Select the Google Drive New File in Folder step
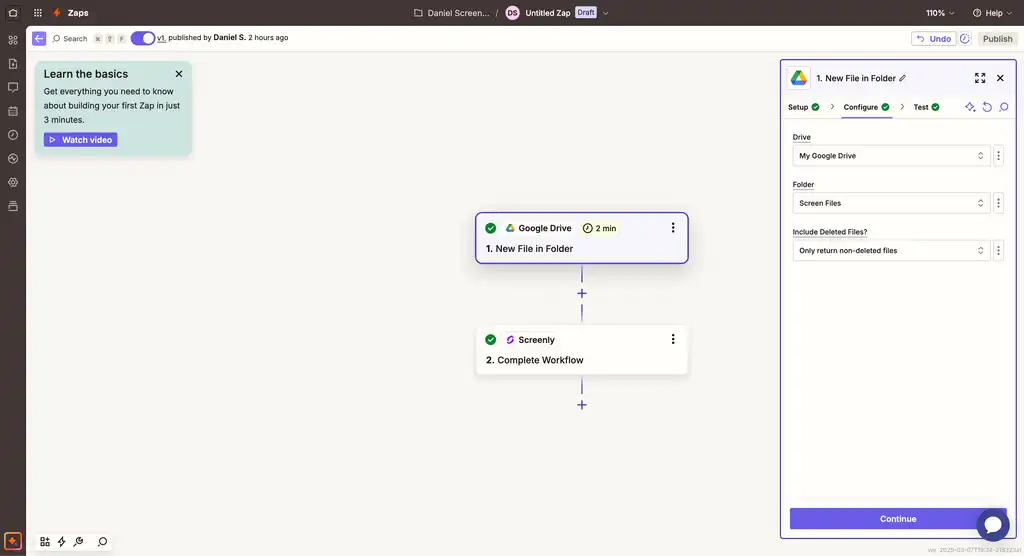 [x=582, y=238]
